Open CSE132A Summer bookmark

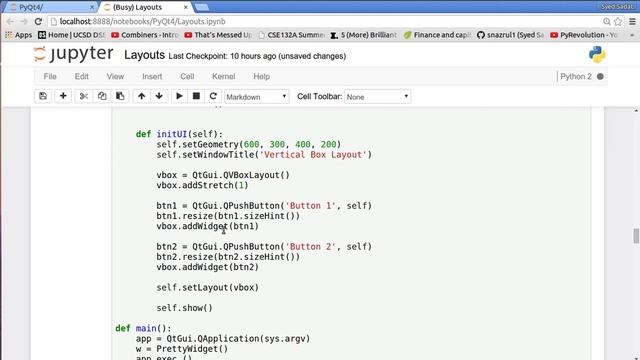coord(291,35)
